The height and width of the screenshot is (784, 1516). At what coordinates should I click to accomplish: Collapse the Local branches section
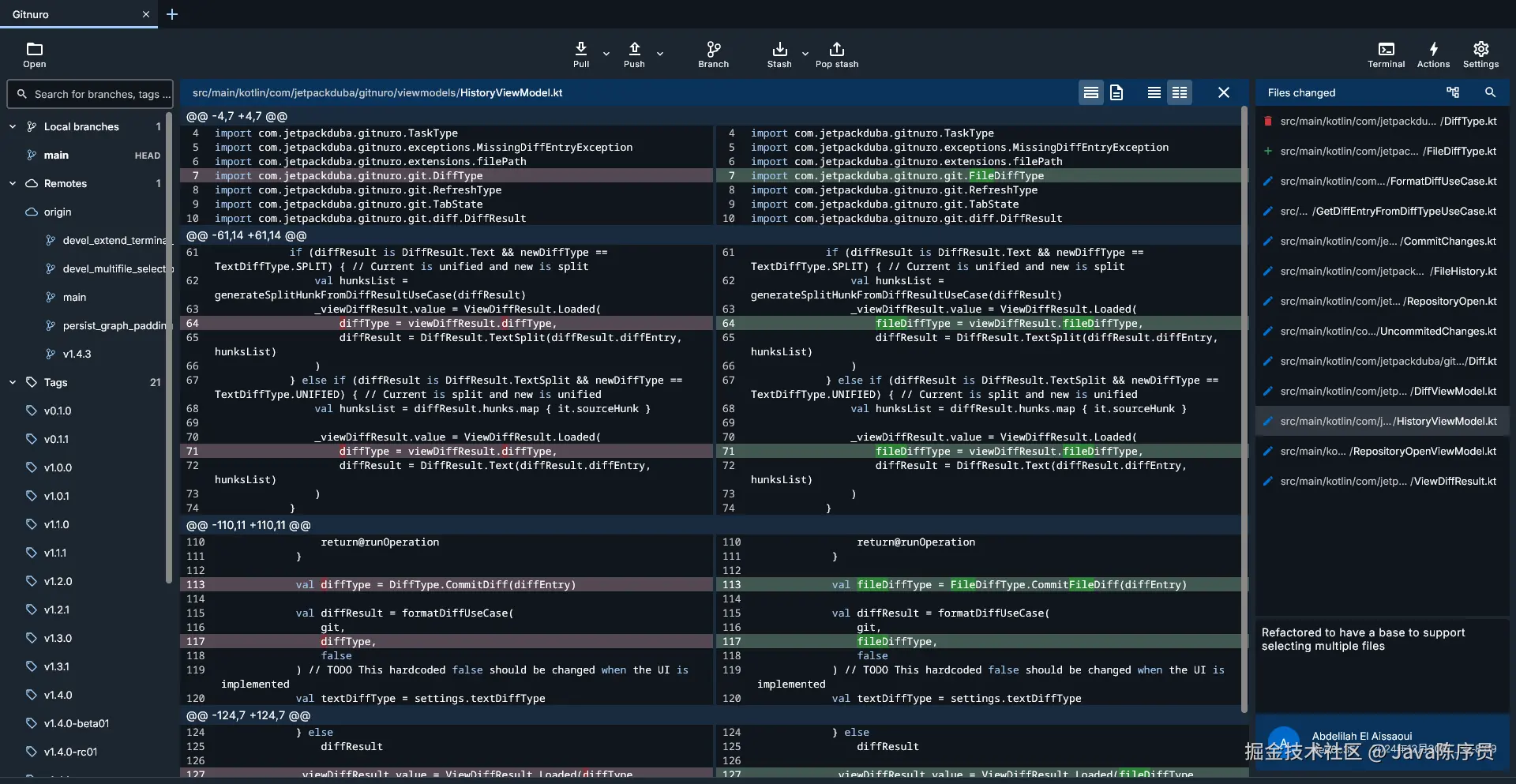pos(13,126)
